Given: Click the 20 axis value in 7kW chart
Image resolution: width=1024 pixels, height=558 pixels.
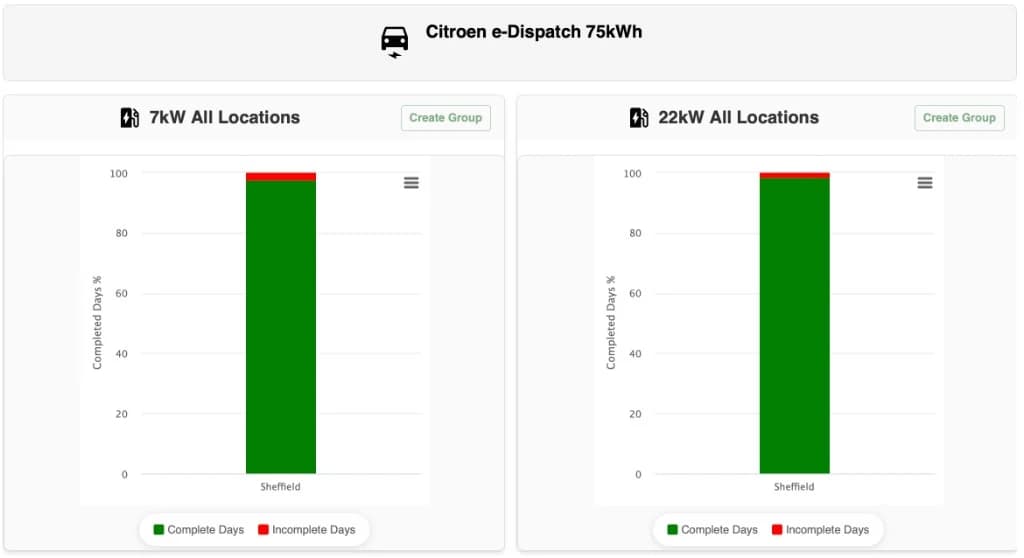Looking at the screenshot, I should [x=121, y=414].
